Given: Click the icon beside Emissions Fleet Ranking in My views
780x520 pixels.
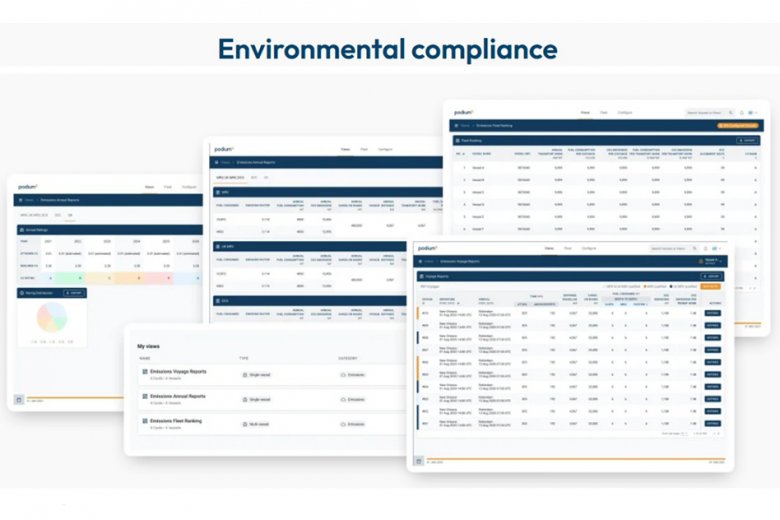Looking at the screenshot, I should [145, 423].
